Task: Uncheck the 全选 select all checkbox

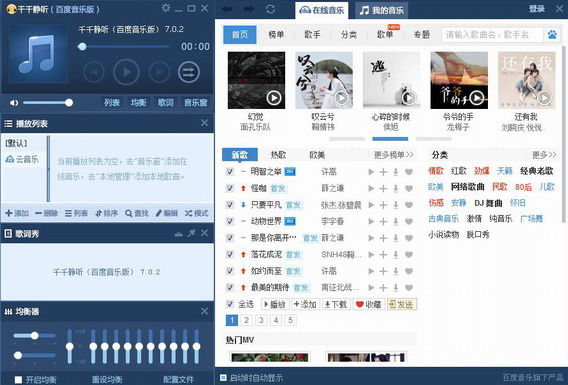Action: click(x=230, y=304)
